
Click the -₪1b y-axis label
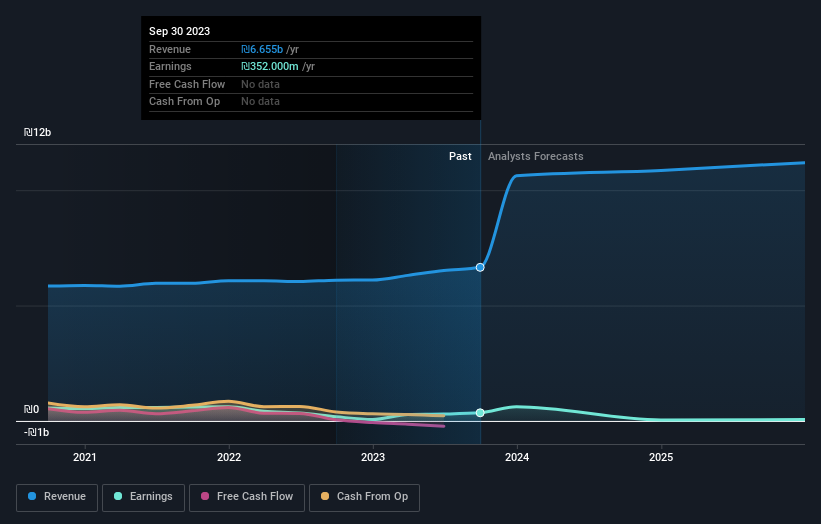tap(37, 432)
